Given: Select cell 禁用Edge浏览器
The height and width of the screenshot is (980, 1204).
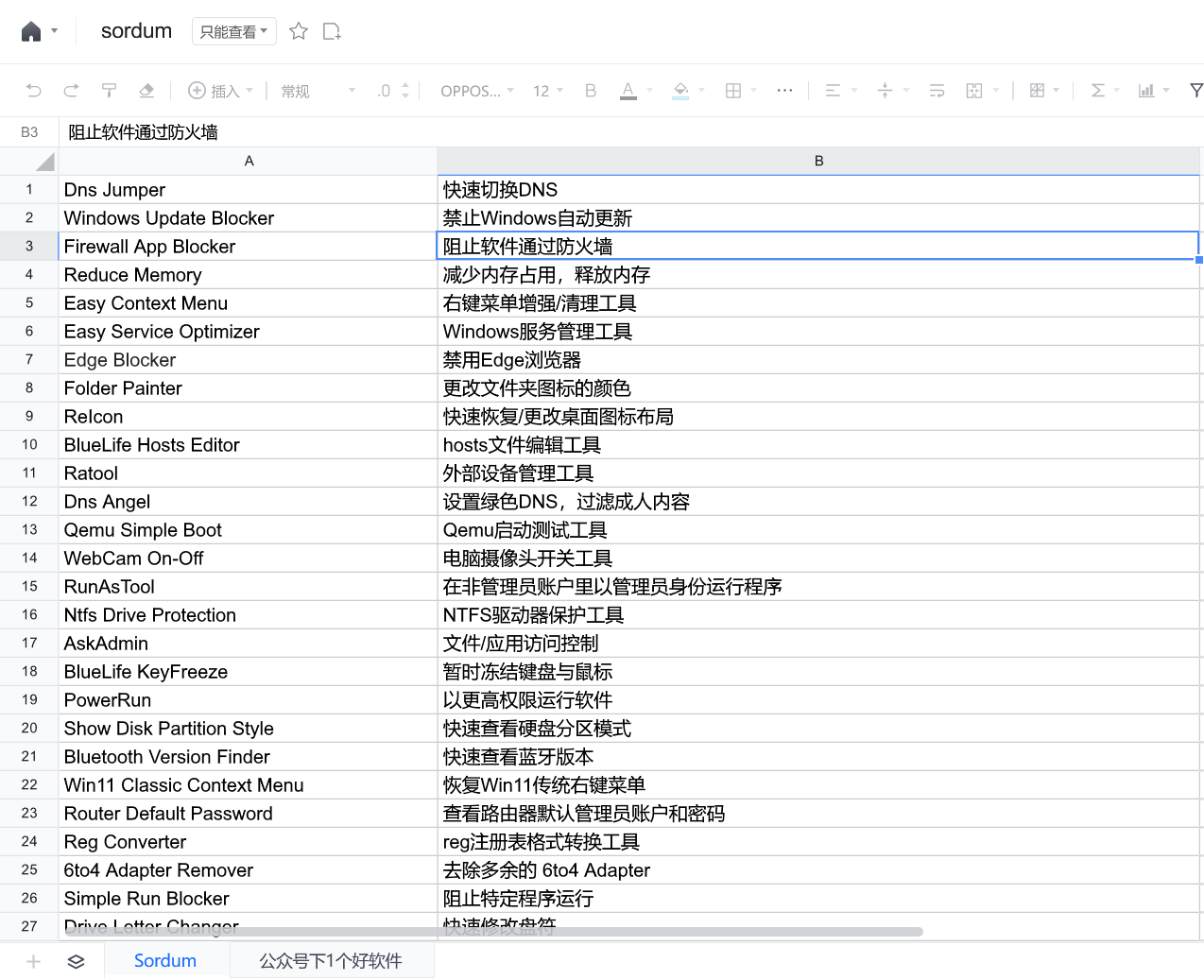Looking at the screenshot, I should tap(818, 360).
